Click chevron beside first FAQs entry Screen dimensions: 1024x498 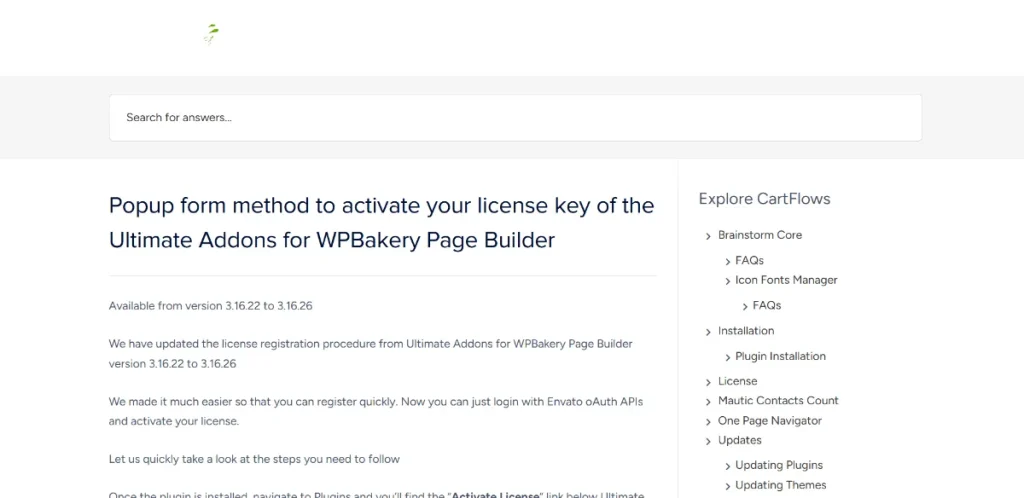(x=728, y=262)
